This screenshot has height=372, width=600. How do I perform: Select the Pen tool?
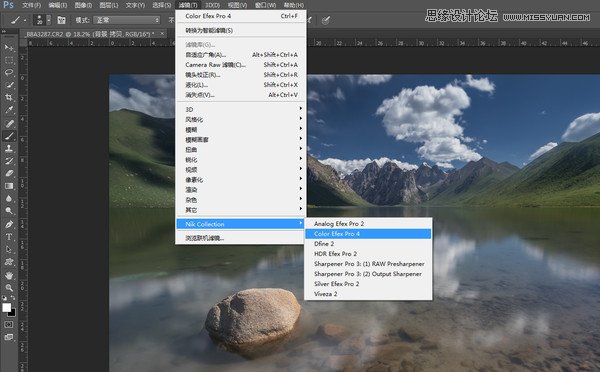(9, 224)
